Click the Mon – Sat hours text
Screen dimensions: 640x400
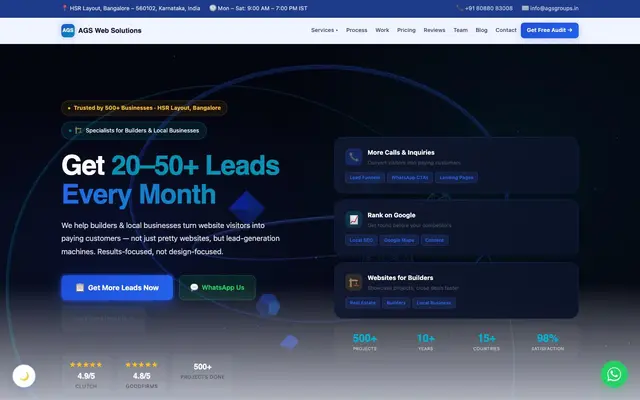(262, 8)
